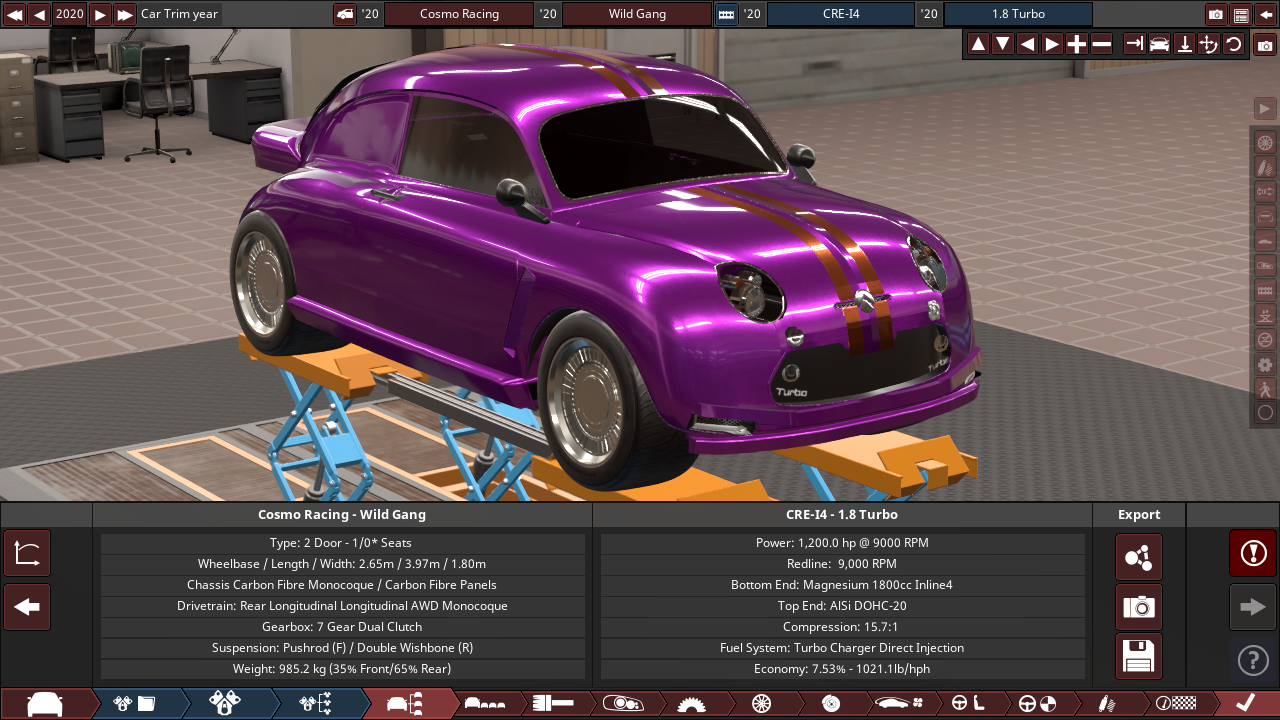Click the drop-to-ground arrow icon

pyautogui.click(x=1184, y=44)
